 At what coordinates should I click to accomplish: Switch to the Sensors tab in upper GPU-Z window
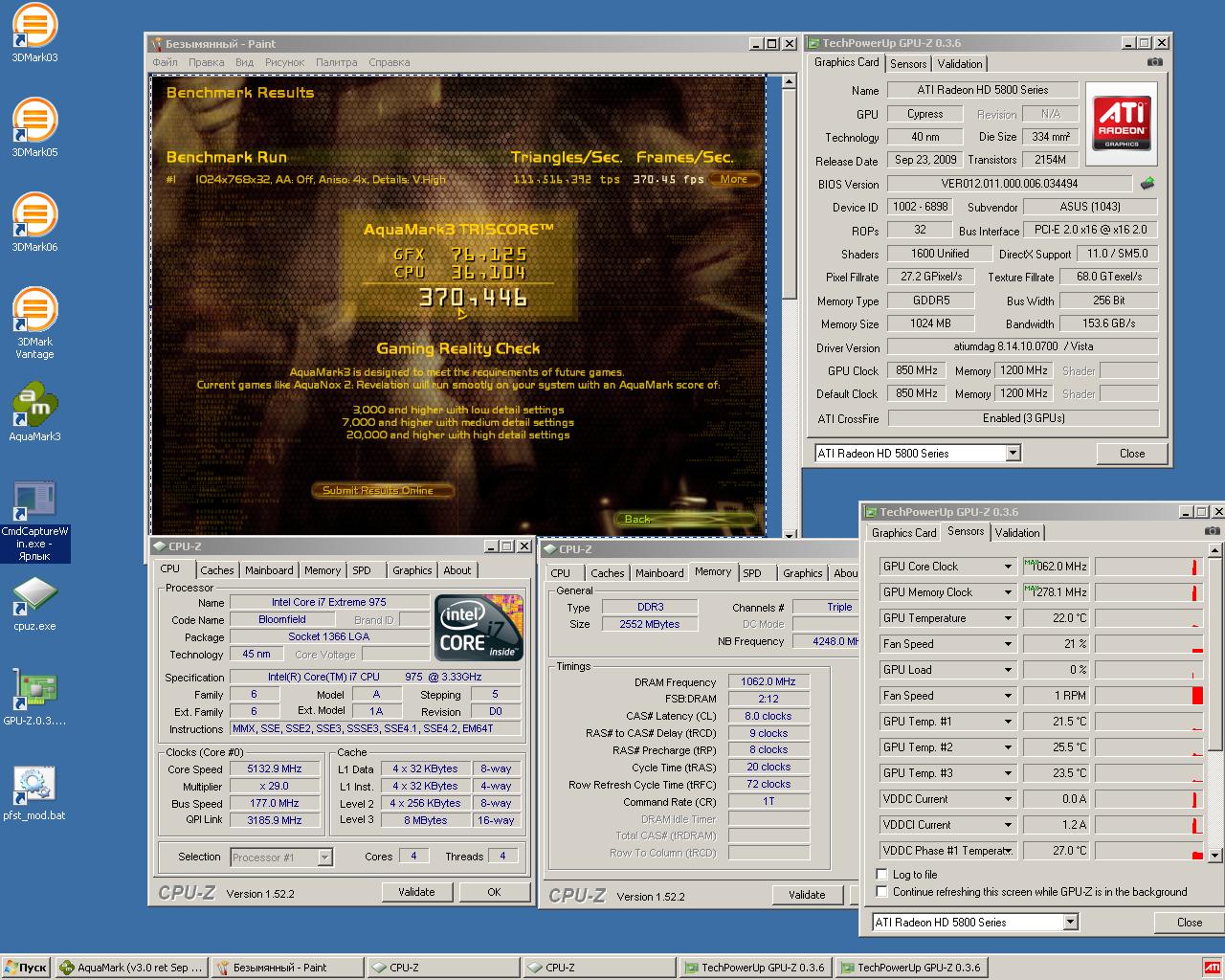click(908, 64)
